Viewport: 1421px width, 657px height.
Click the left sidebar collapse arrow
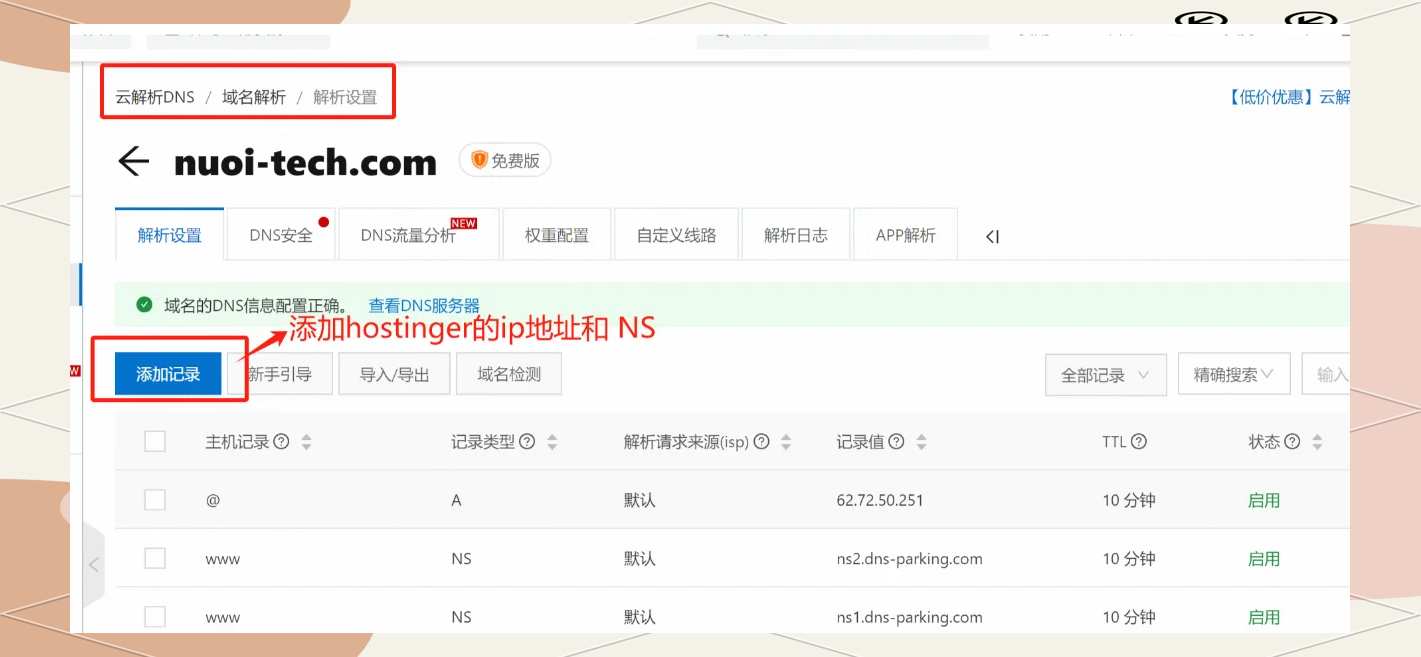[x=93, y=564]
